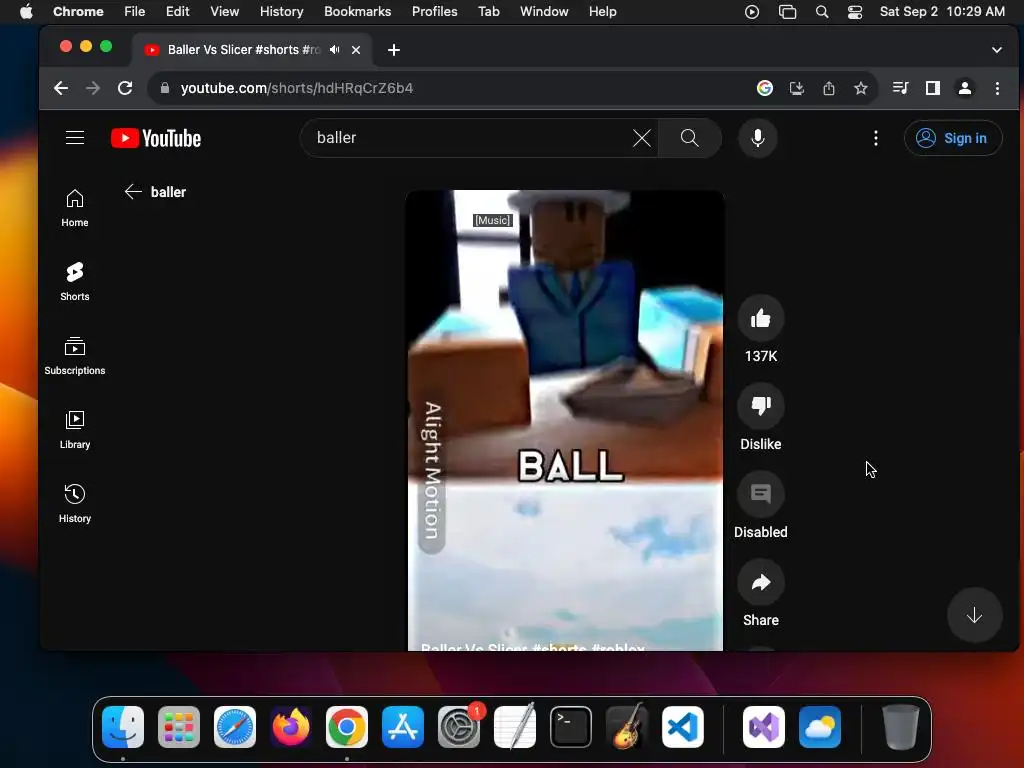Open the Trash in the Dock
This screenshot has width=1024, height=768.
click(x=901, y=726)
